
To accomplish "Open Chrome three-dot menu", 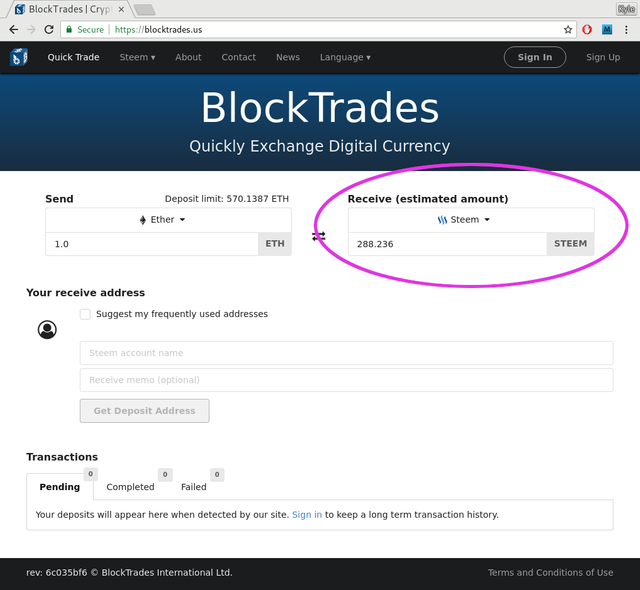I will (626, 30).
